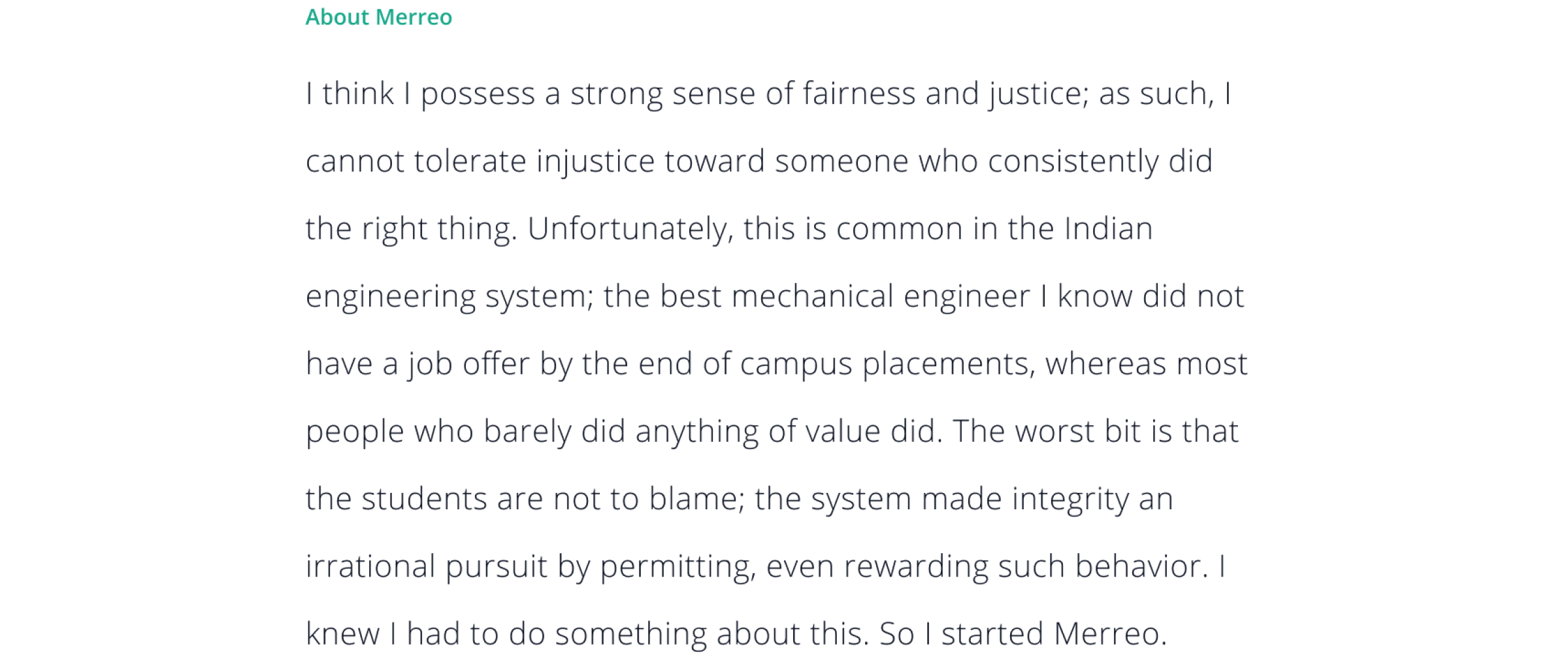Click the word 'irrational' starting a line

(x=370, y=566)
